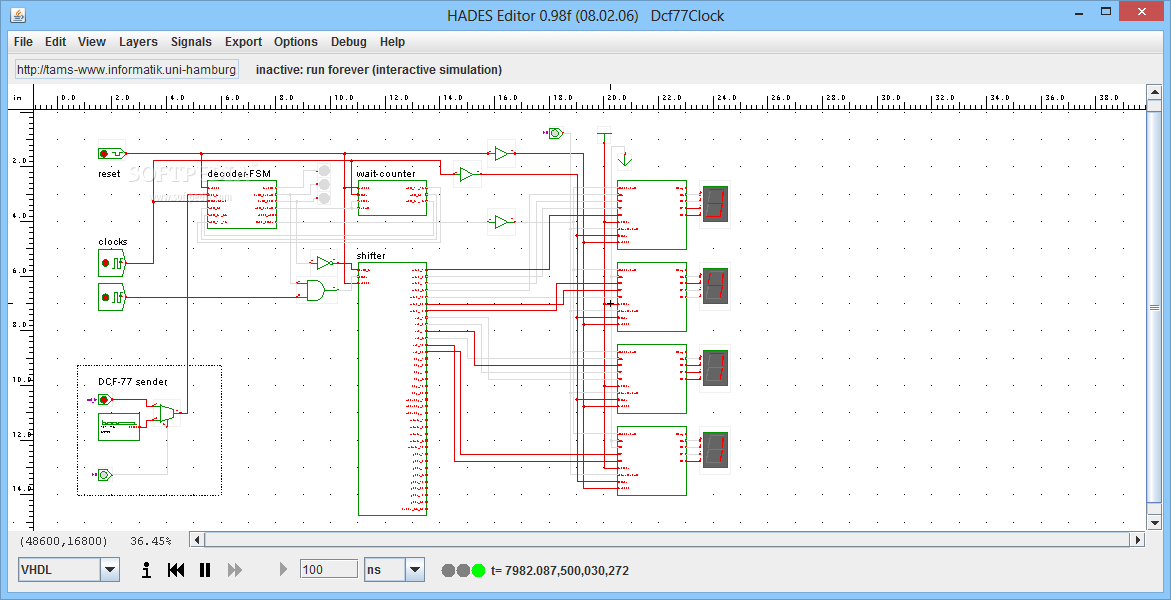Select the wait-counter component block
This screenshot has width=1171, height=600.
(392, 197)
